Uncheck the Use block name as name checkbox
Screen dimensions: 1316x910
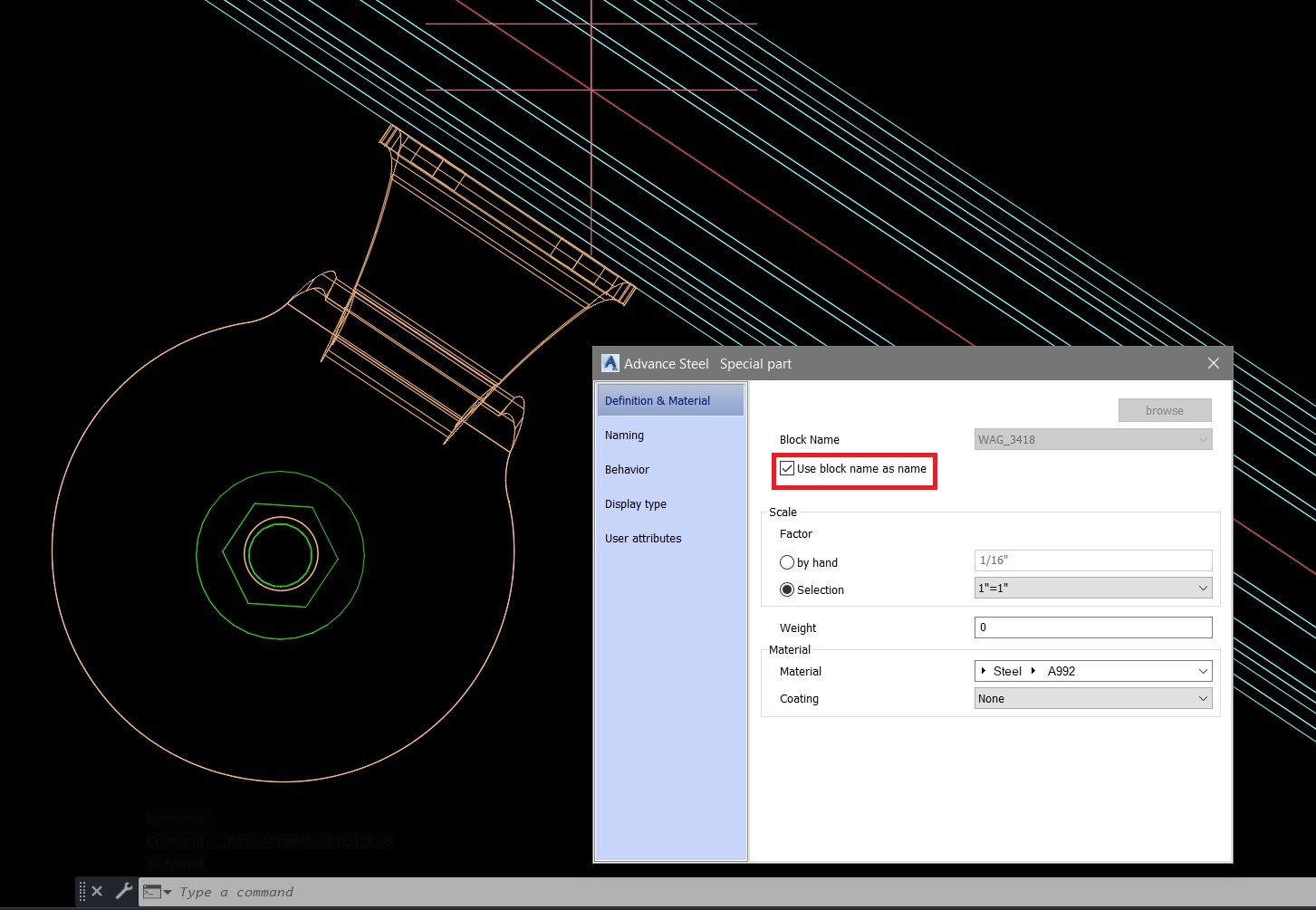pyautogui.click(x=787, y=468)
